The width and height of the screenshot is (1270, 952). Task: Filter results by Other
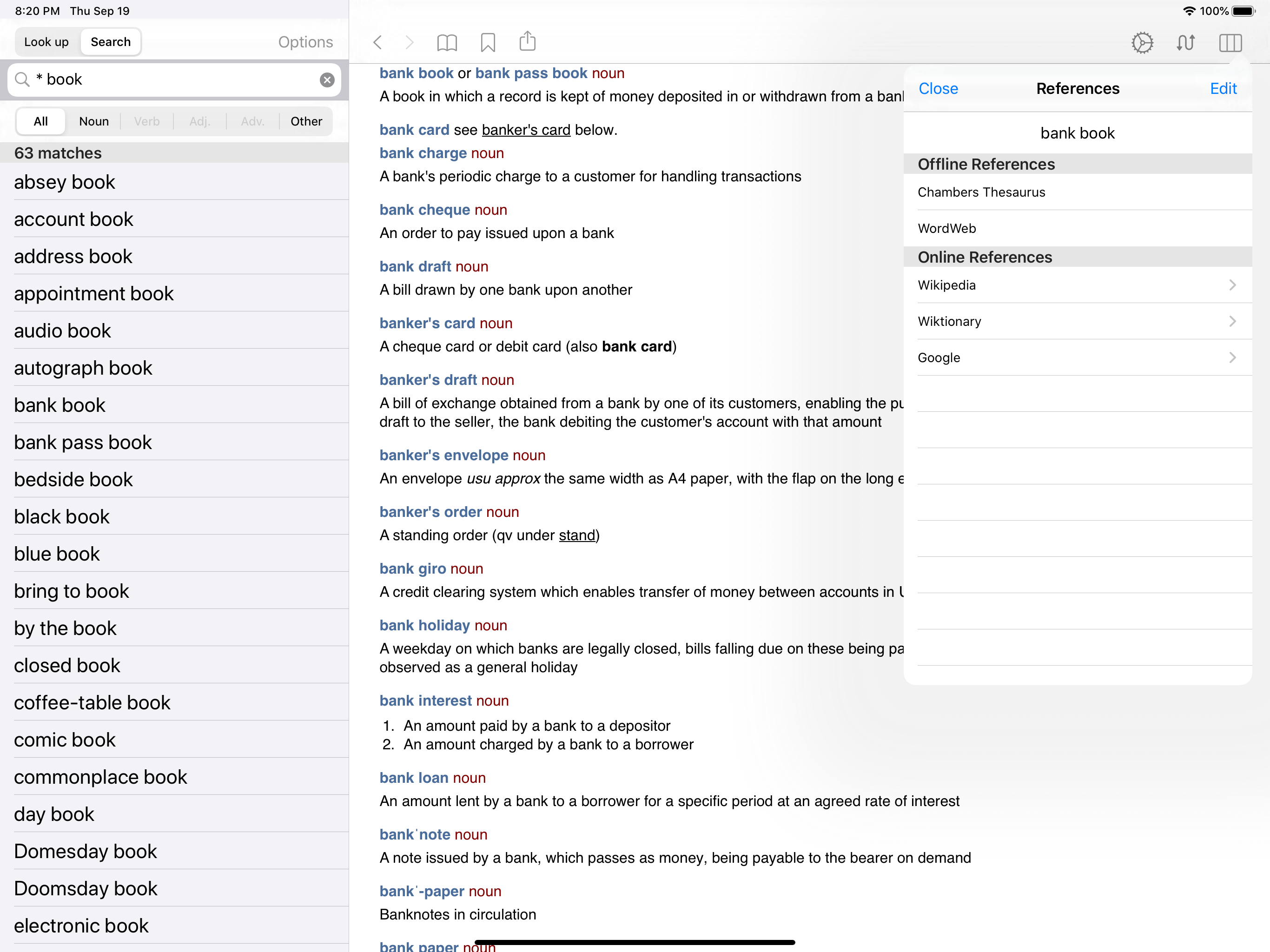(x=306, y=121)
